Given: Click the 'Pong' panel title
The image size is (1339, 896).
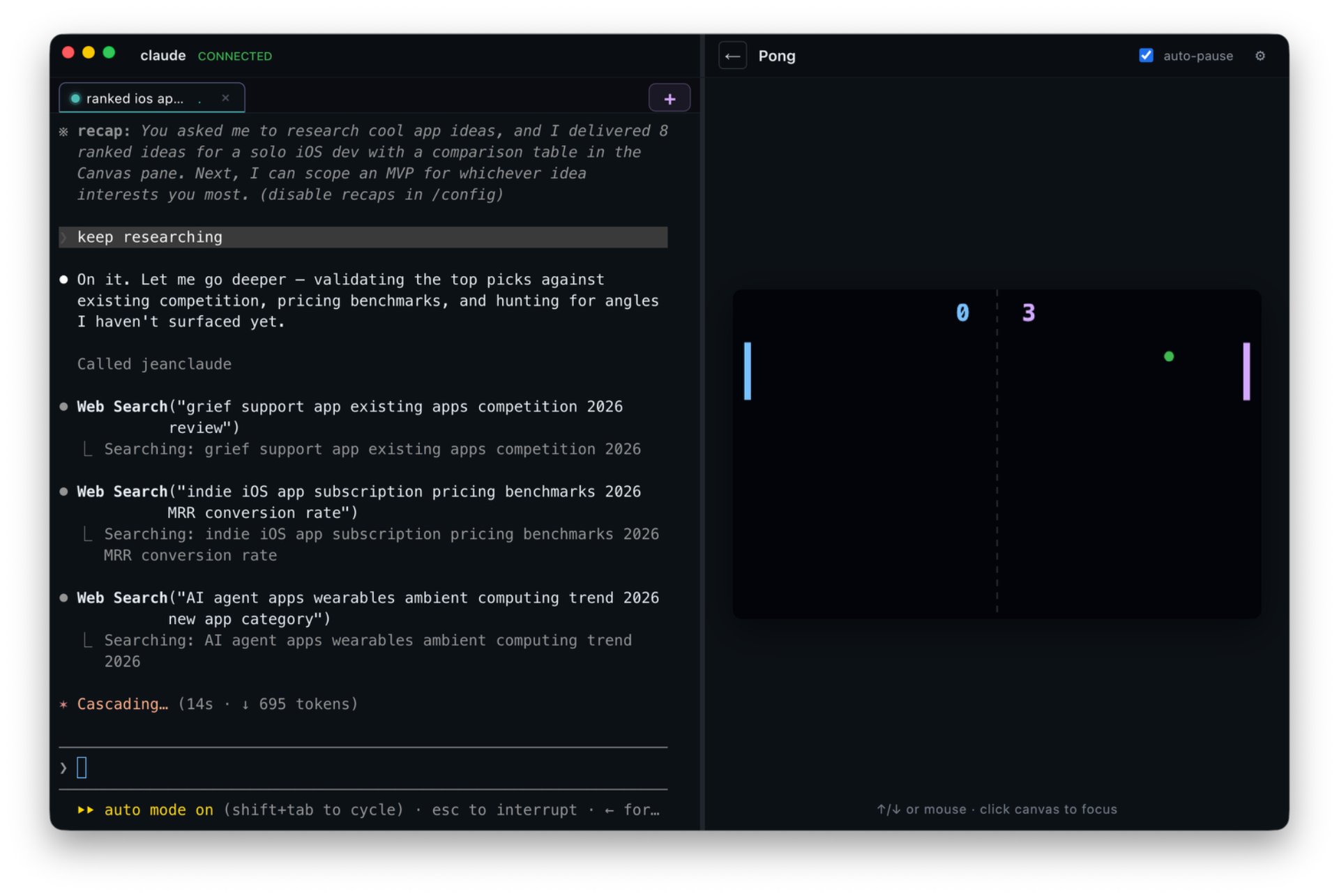Looking at the screenshot, I should [777, 56].
